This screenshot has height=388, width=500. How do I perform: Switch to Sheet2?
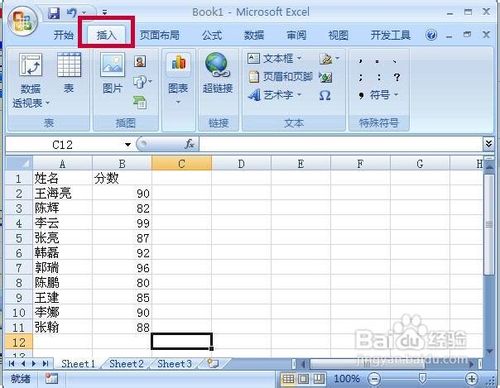[126, 364]
